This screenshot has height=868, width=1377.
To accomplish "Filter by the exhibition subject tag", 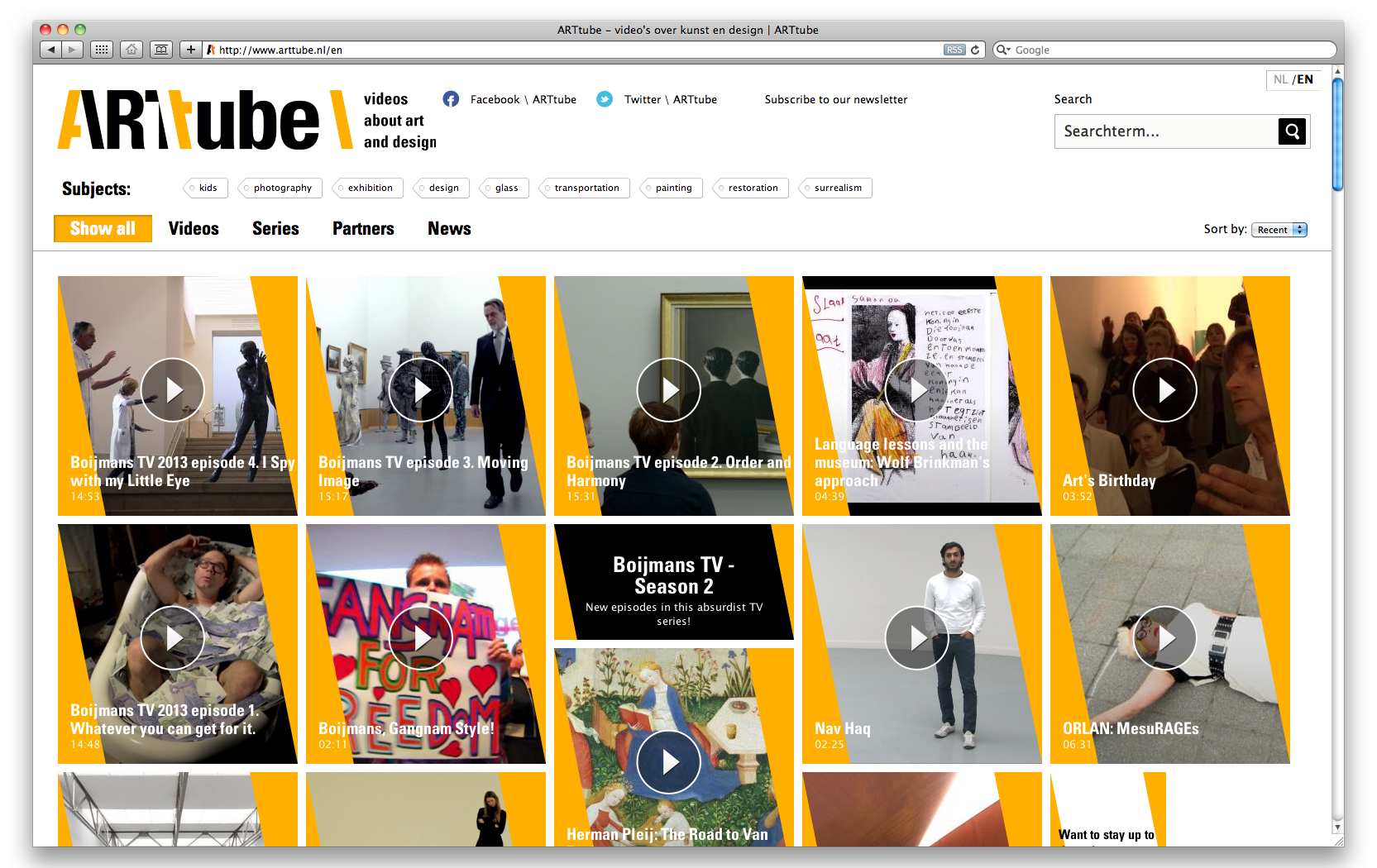I will (x=367, y=188).
